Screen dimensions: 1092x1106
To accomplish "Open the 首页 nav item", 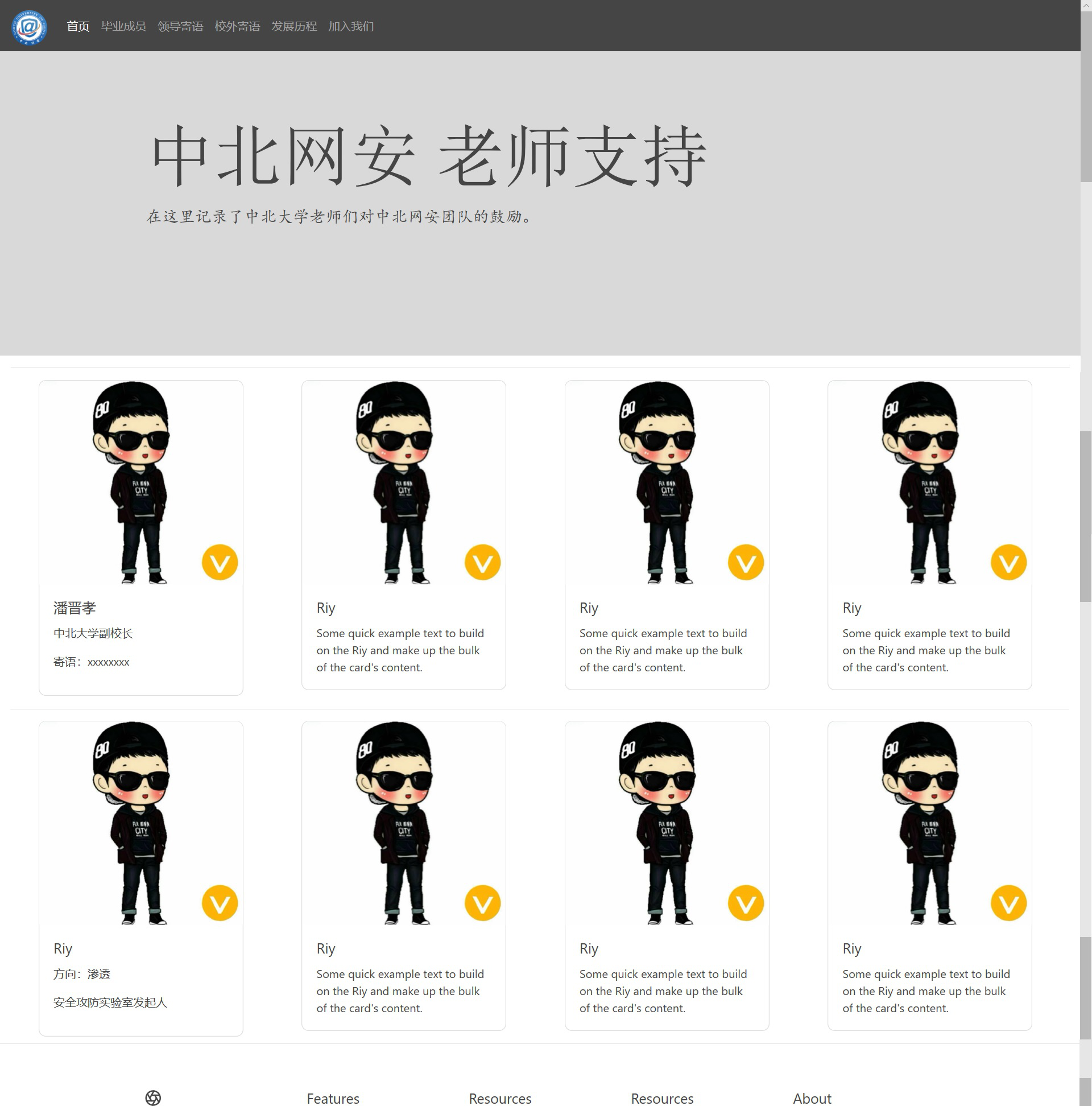I will pyautogui.click(x=78, y=26).
